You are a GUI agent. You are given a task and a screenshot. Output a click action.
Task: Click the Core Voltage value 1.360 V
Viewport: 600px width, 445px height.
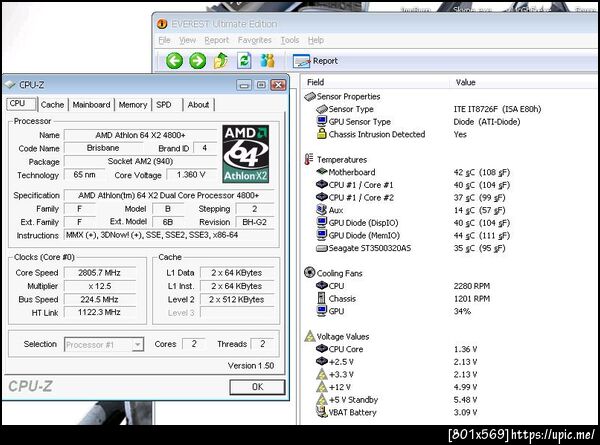pyautogui.click(x=191, y=175)
